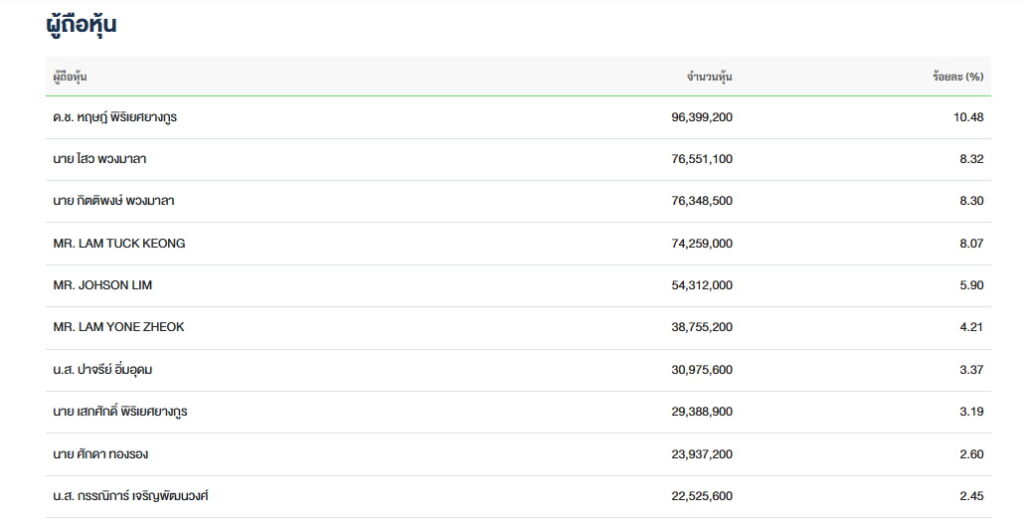Click the จำนวนหุ้น column header
The width and height of the screenshot is (1024, 522).
click(x=709, y=76)
